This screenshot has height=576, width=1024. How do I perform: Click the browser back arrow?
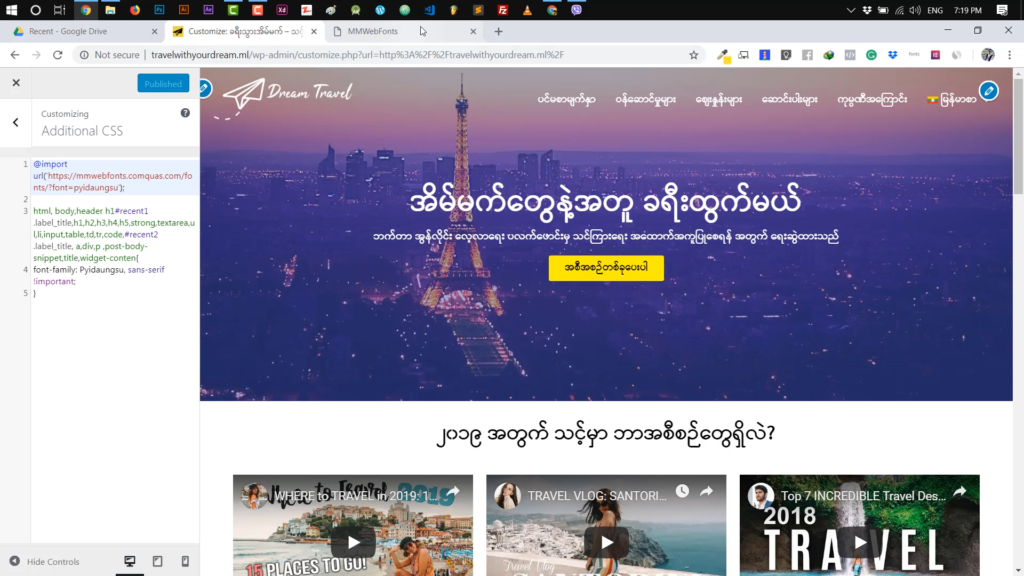pyautogui.click(x=14, y=55)
